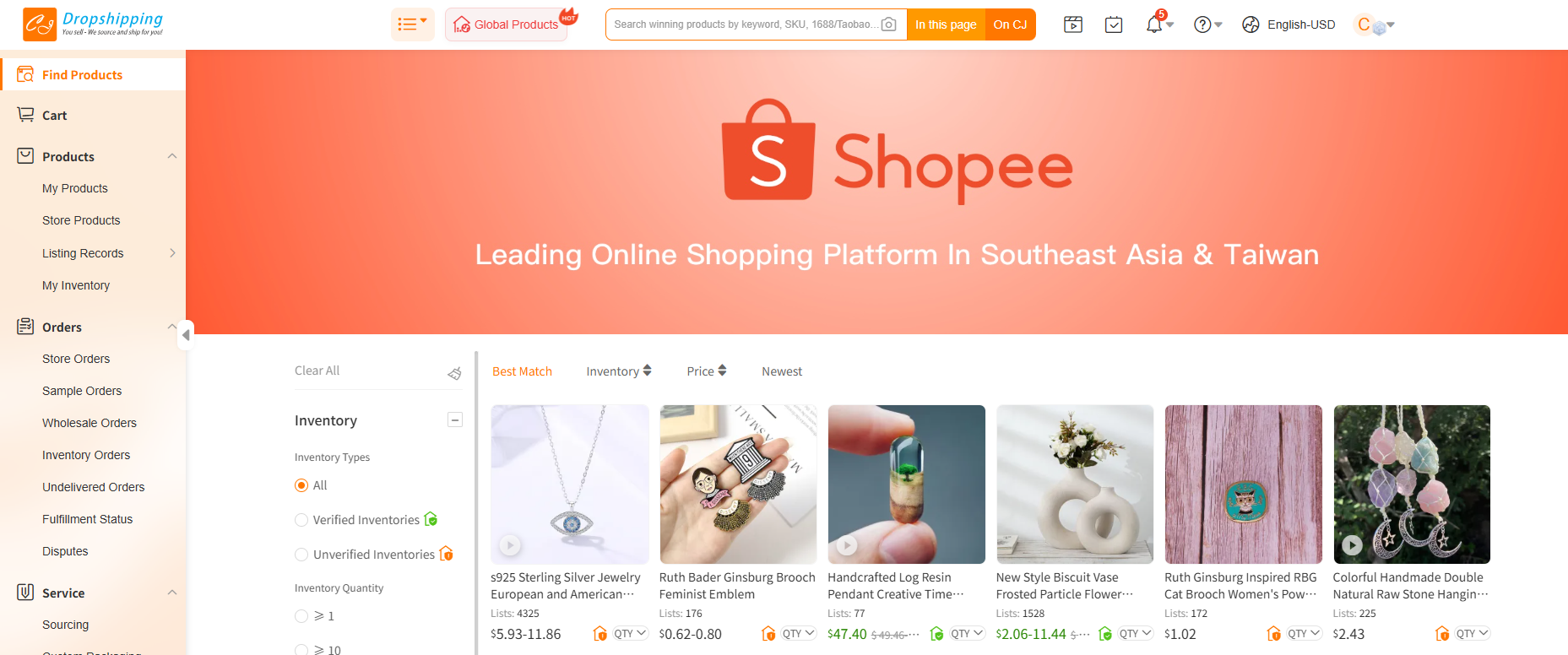Click the Global Products button
This screenshot has height=655, width=1568.
[507, 24]
